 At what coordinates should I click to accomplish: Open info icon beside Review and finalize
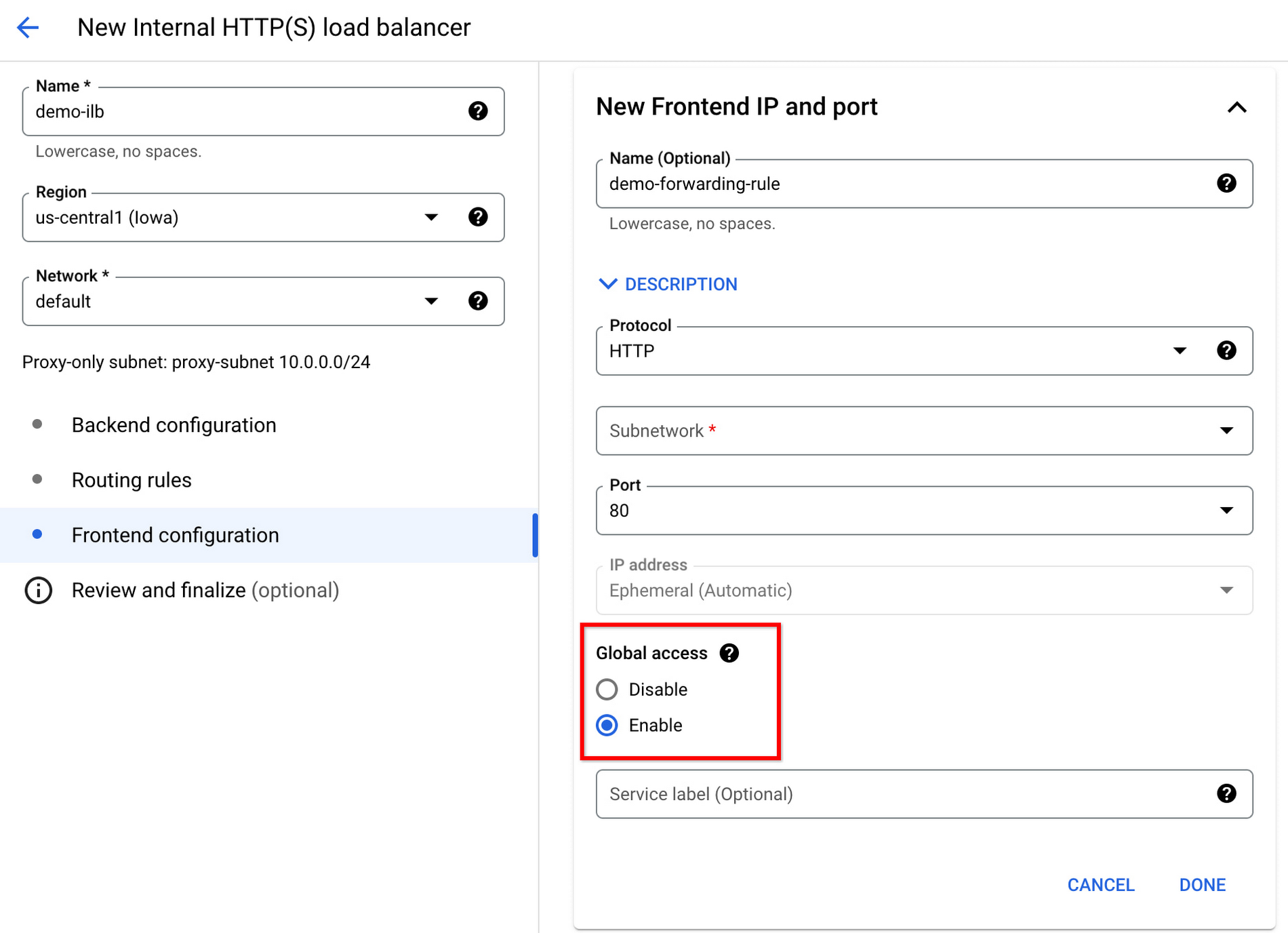point(39,591)
